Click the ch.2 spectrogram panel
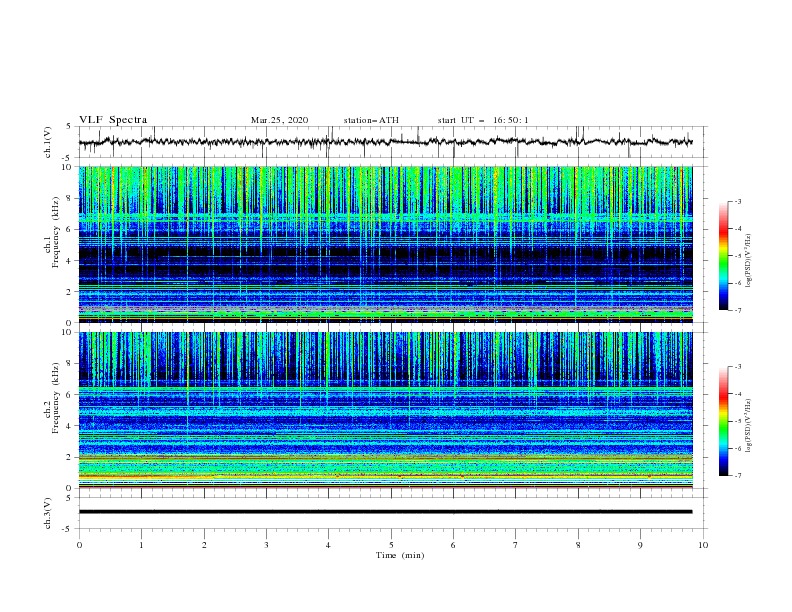 pyautogui.click(x=385, y=410)
